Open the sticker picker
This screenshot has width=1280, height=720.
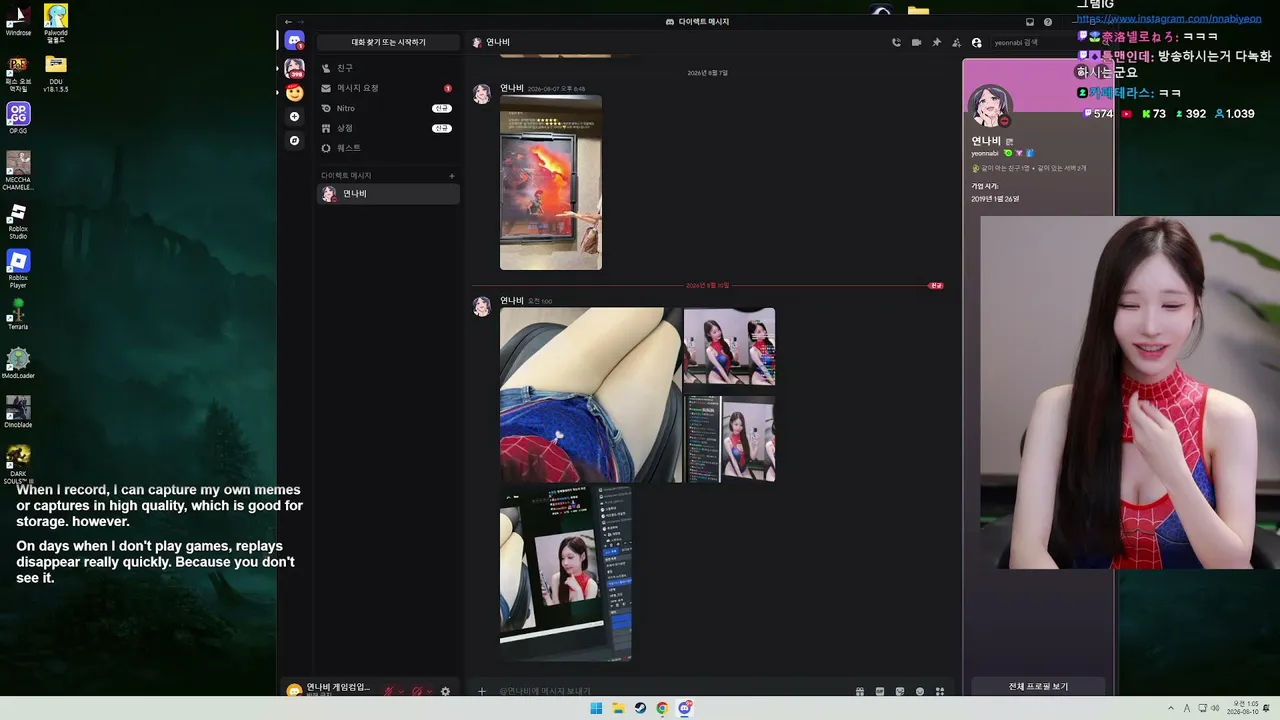click(900, 691)
